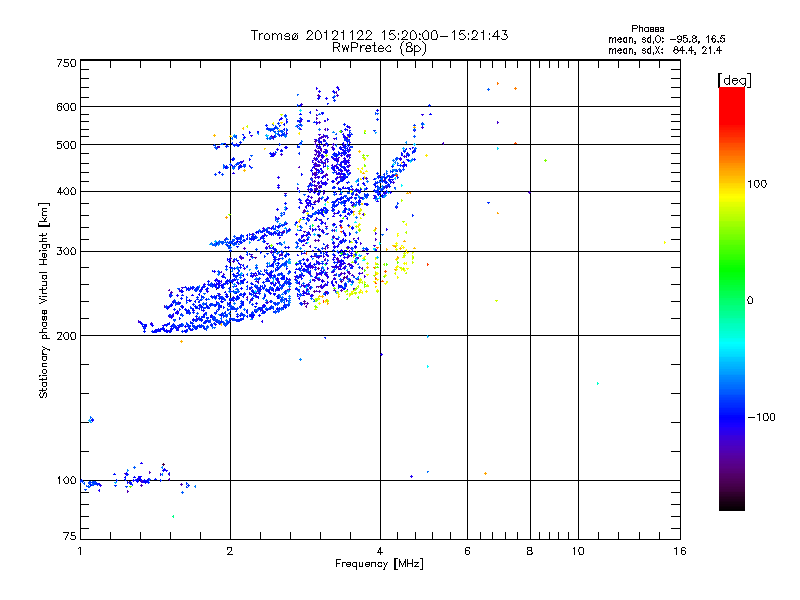Click the plot title 'Tromsø 20121122 15:20:00-15:21:43'

(x=379, y=35)
